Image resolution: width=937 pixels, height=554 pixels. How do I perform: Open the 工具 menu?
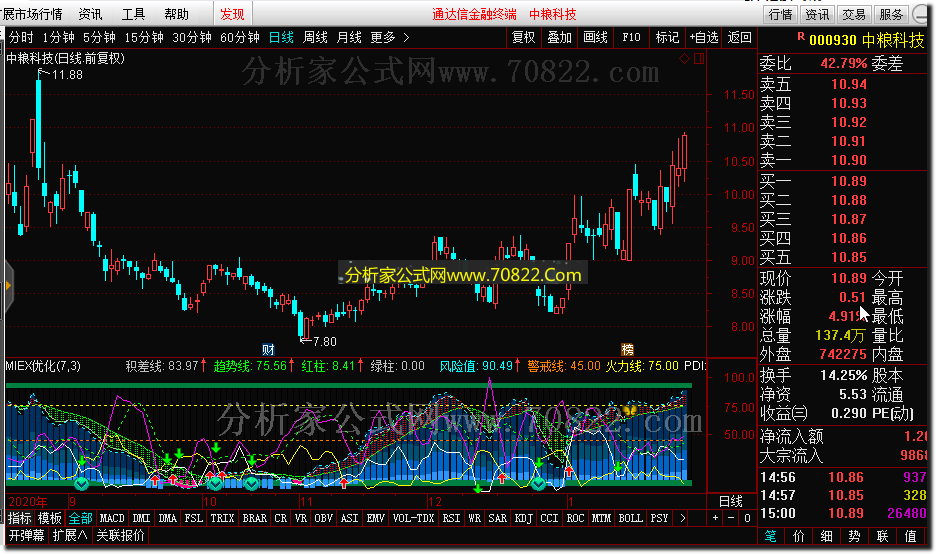coord(133,14)
